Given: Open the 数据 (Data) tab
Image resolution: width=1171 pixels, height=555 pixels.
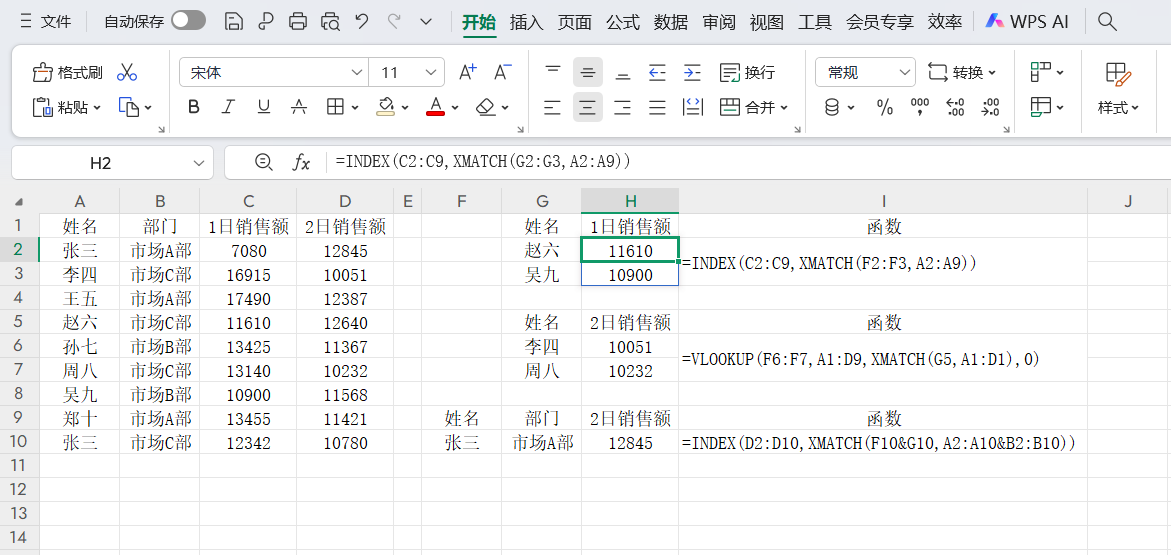Looking at the screenshot, I should (670, 21).
